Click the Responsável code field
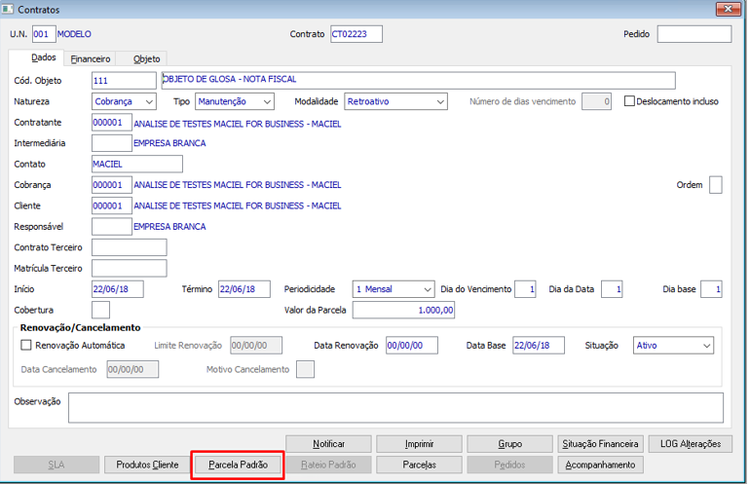 coord(111,227)
